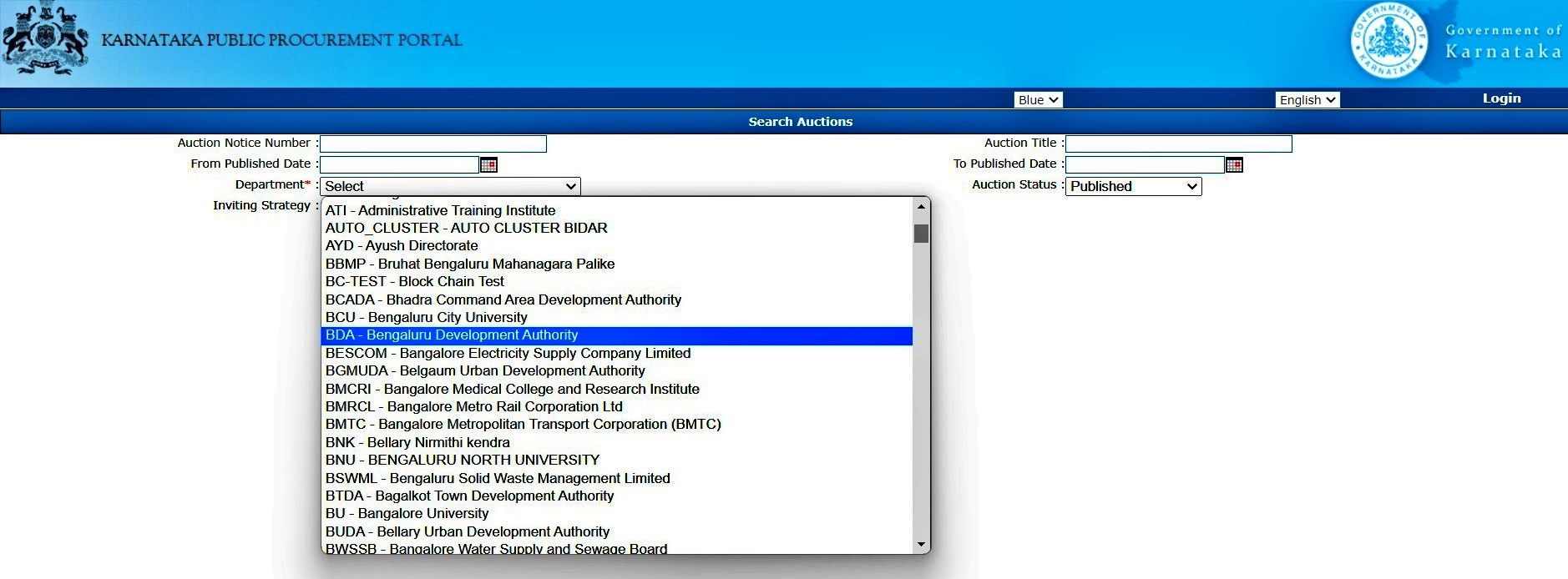Open the English language dropdown
1568x579 pixels.
[x=1308, y=99]
